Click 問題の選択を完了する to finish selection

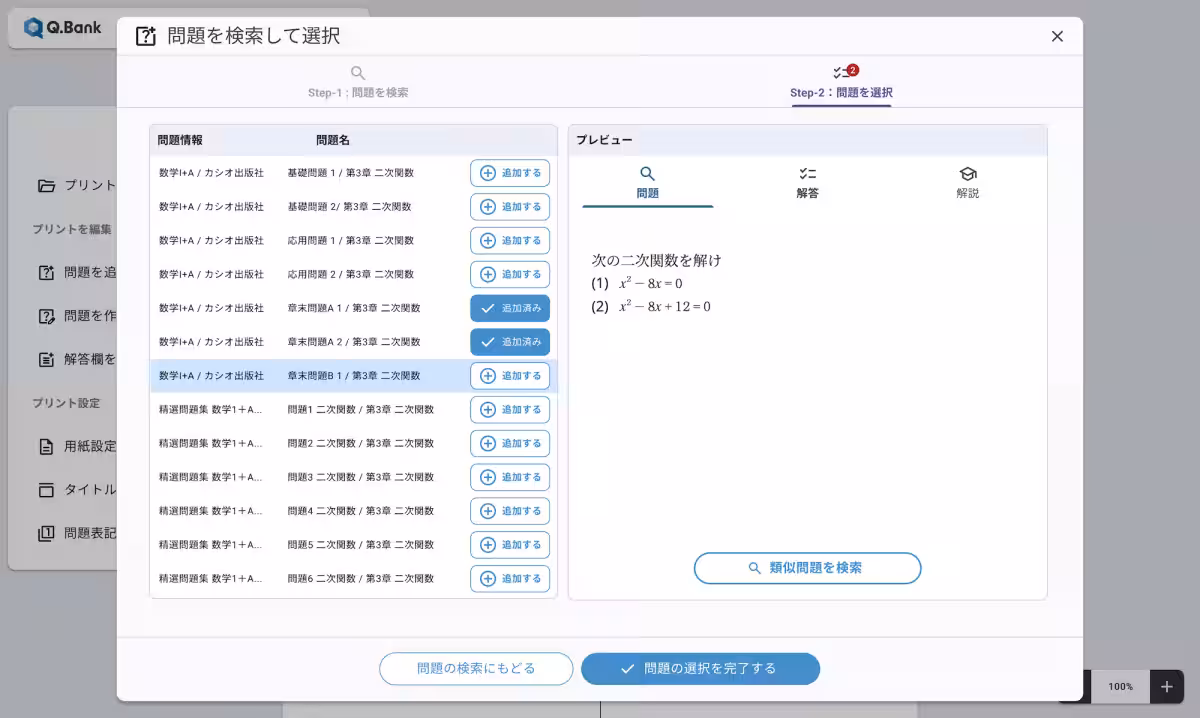click(x=700, y=669)
